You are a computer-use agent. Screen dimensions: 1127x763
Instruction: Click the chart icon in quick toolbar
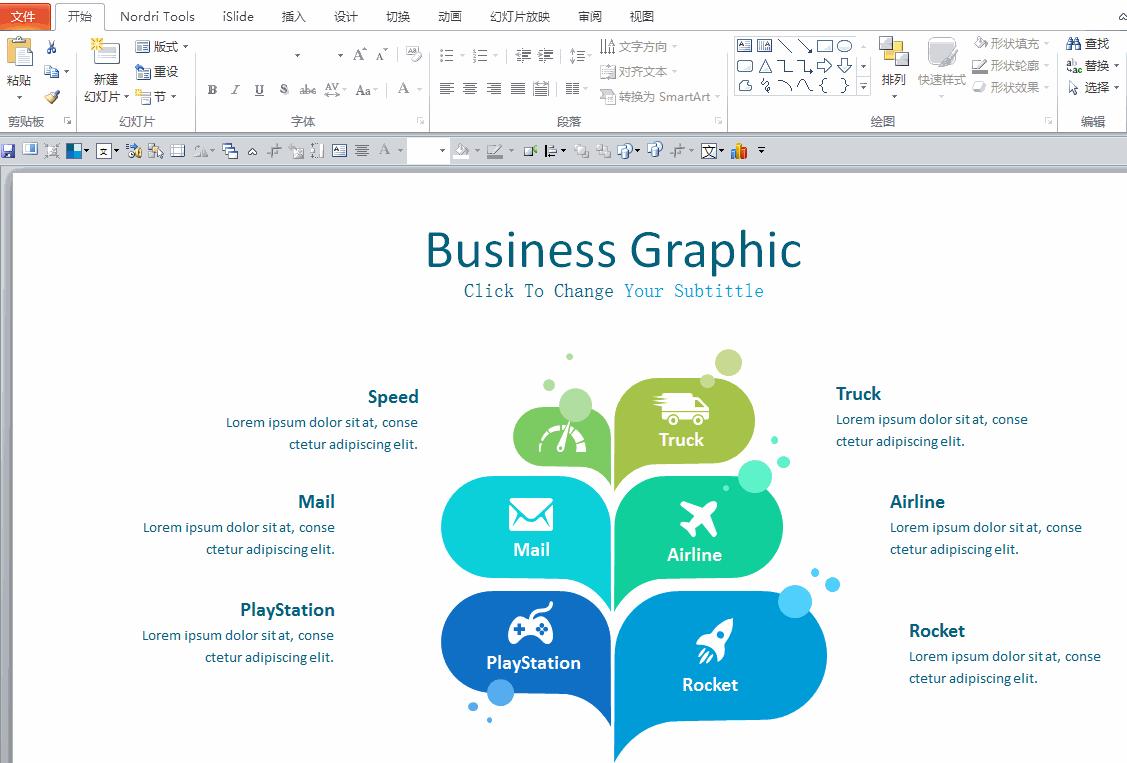click(x=739, y=151)
